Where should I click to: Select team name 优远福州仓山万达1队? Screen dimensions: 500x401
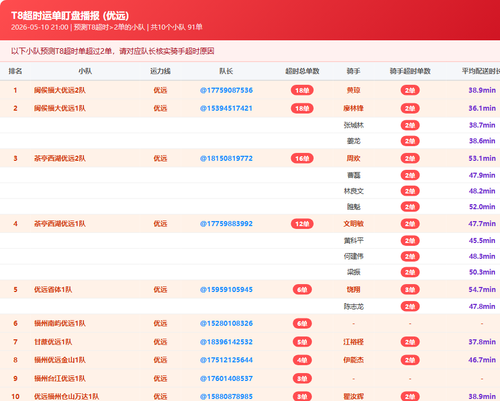pos(67,397)
